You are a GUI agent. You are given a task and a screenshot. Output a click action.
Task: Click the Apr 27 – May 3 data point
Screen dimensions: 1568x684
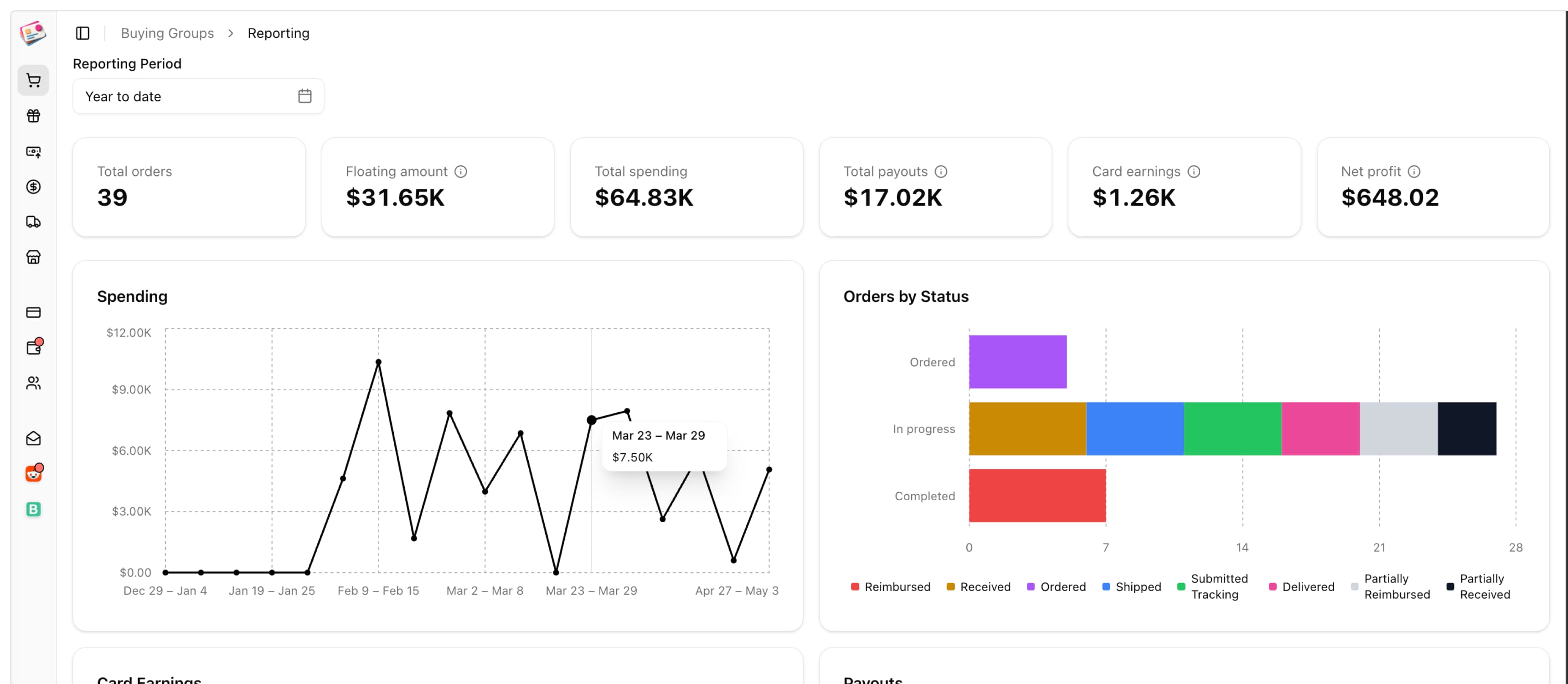[769, 470]
